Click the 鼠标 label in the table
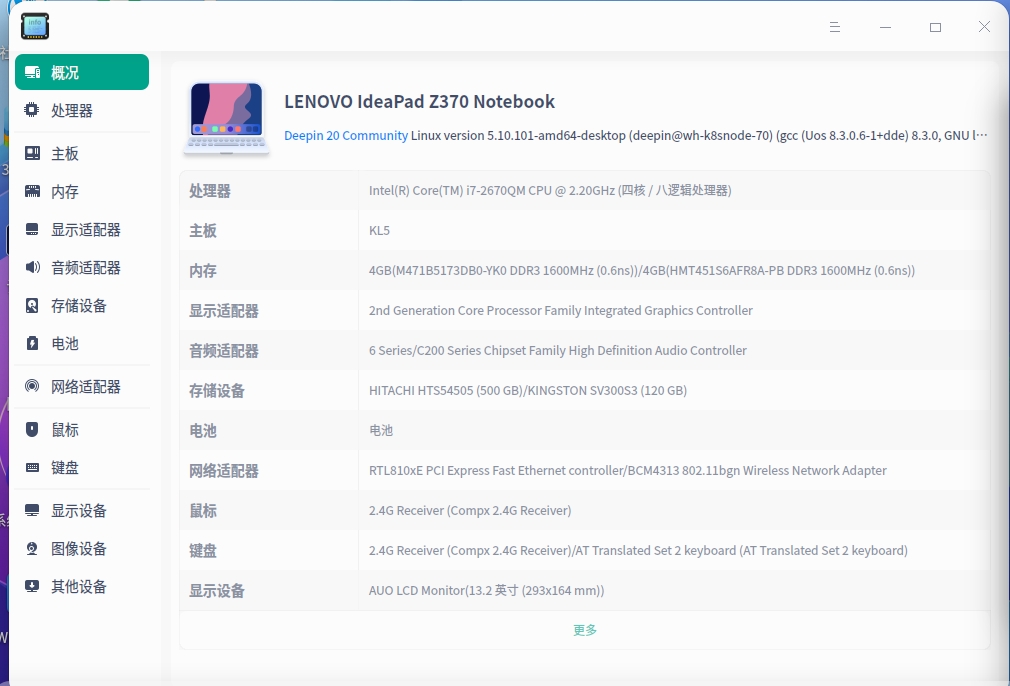The image size is (1010, 686). pos(203,510)
